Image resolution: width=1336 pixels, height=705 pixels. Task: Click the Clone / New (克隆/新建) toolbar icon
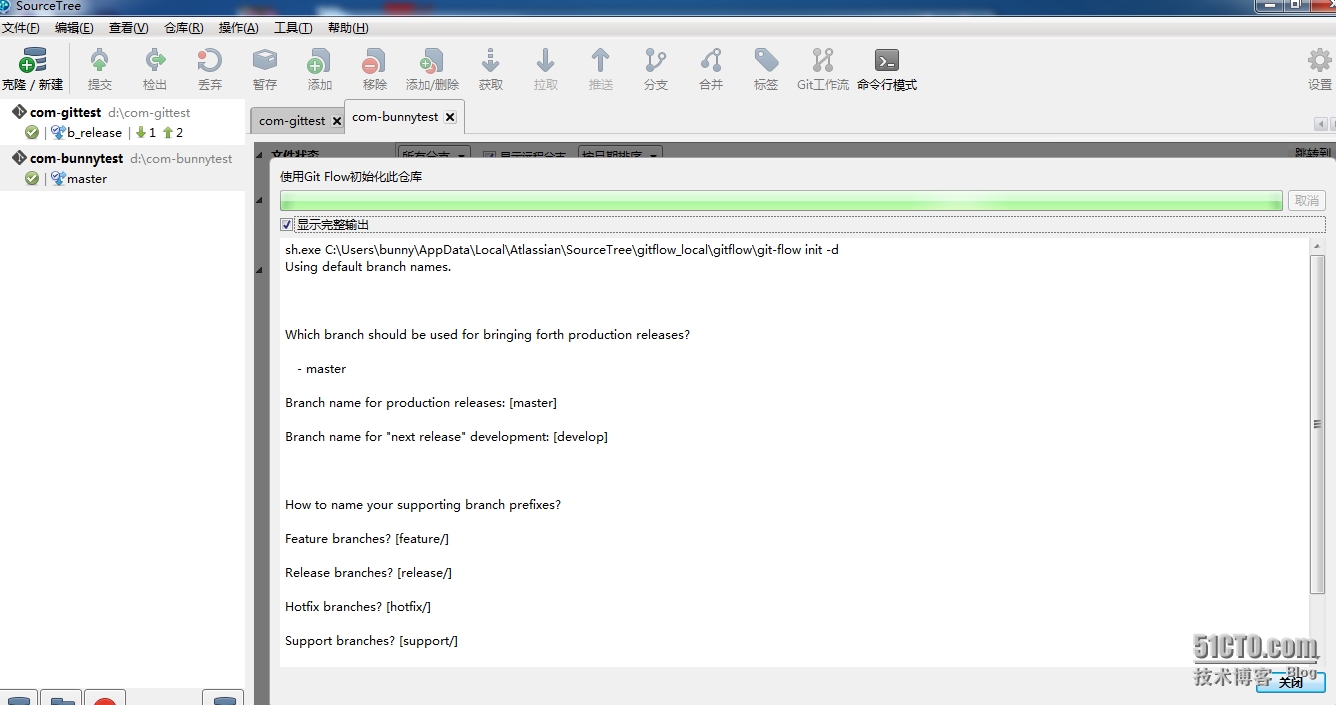pyautogui.click(x=33, y=61)
